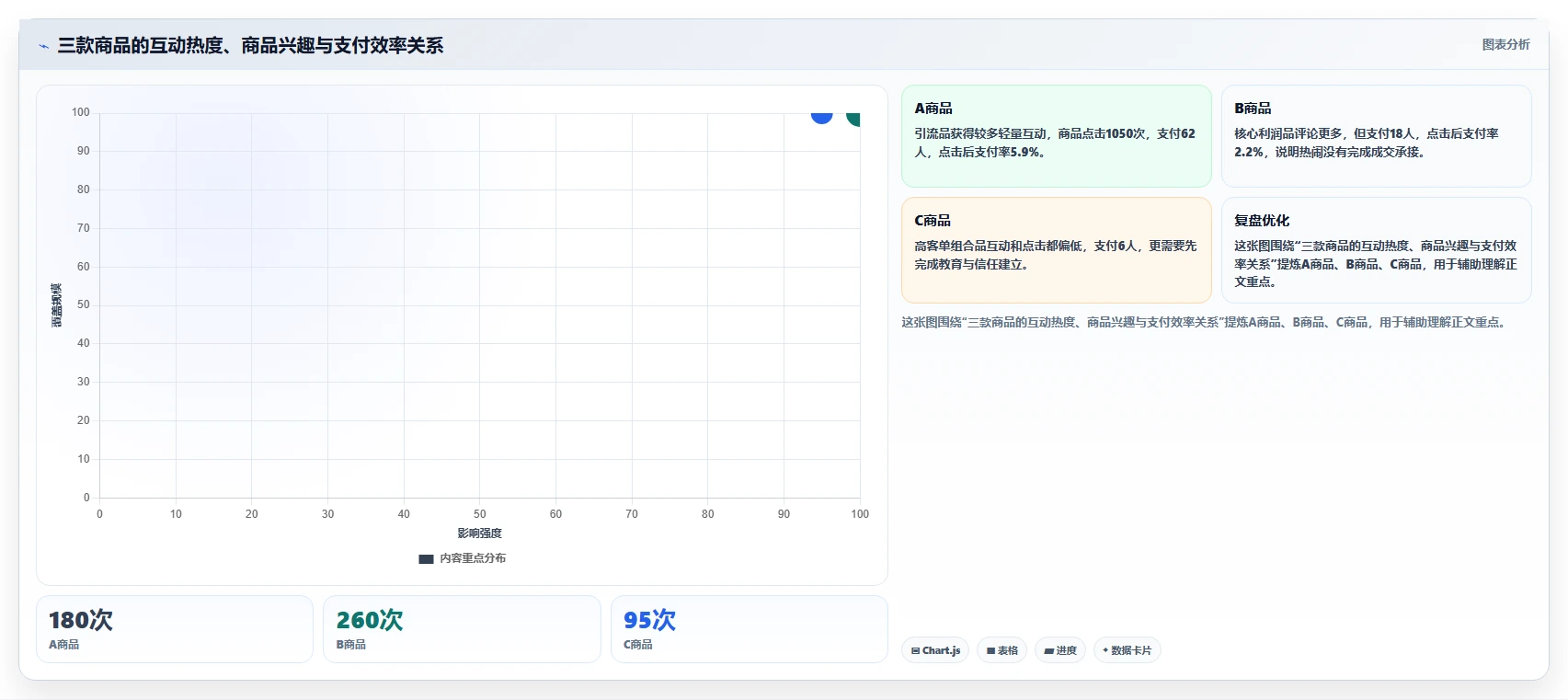
Task: Click the 三款商品的互动热度 page title
Action: click(250, 45)
